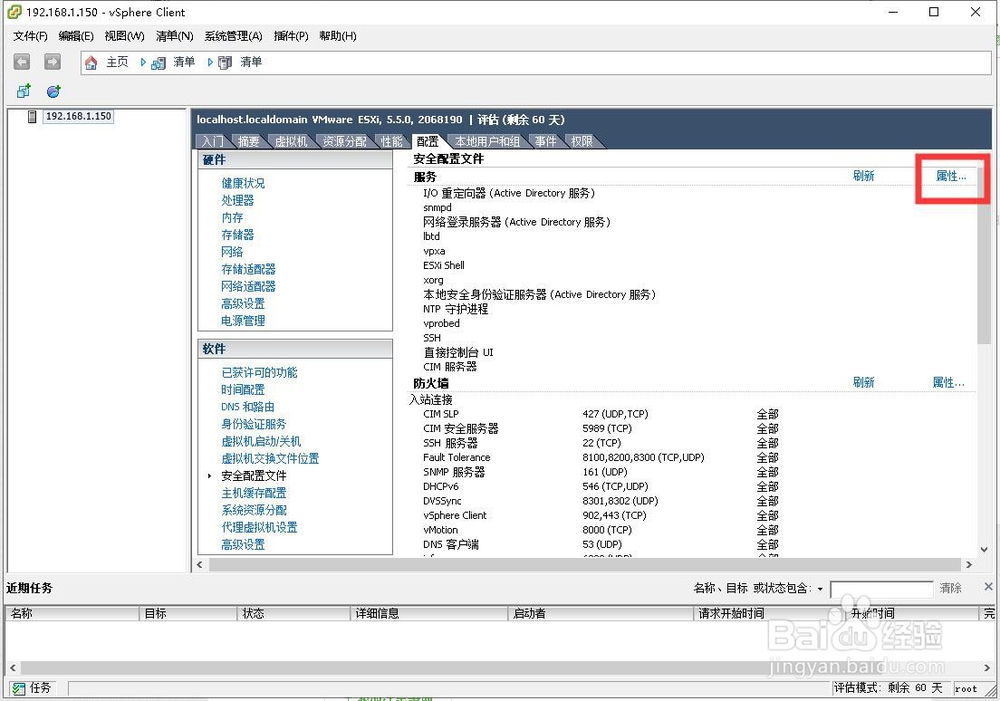Switch to the 本地用户和组 tab
This screenshot has height=701, width=1000.
(x=487, y=142)
